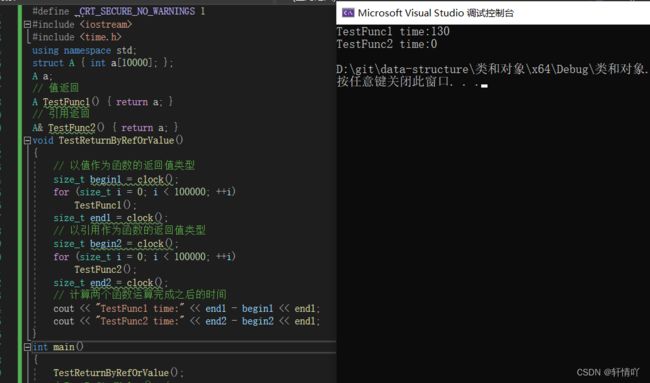Viewport: 650px width, 383px height.
Task: Click the for loop above the TestFunc1() call
Action: [x=144, y=192]
